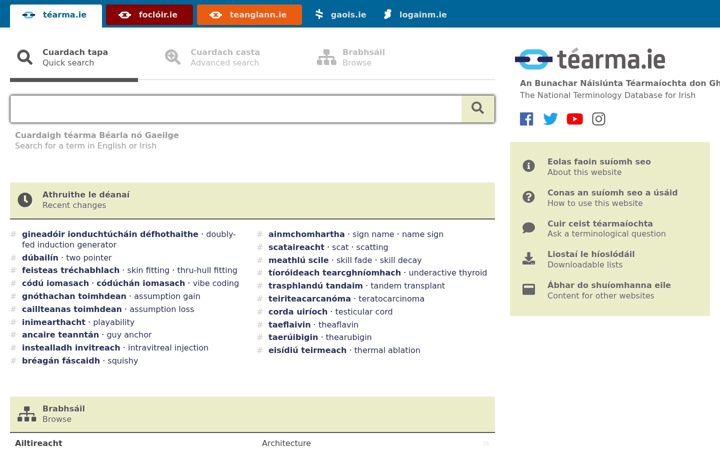Open term inimearthacht

[x=54, y=322]
